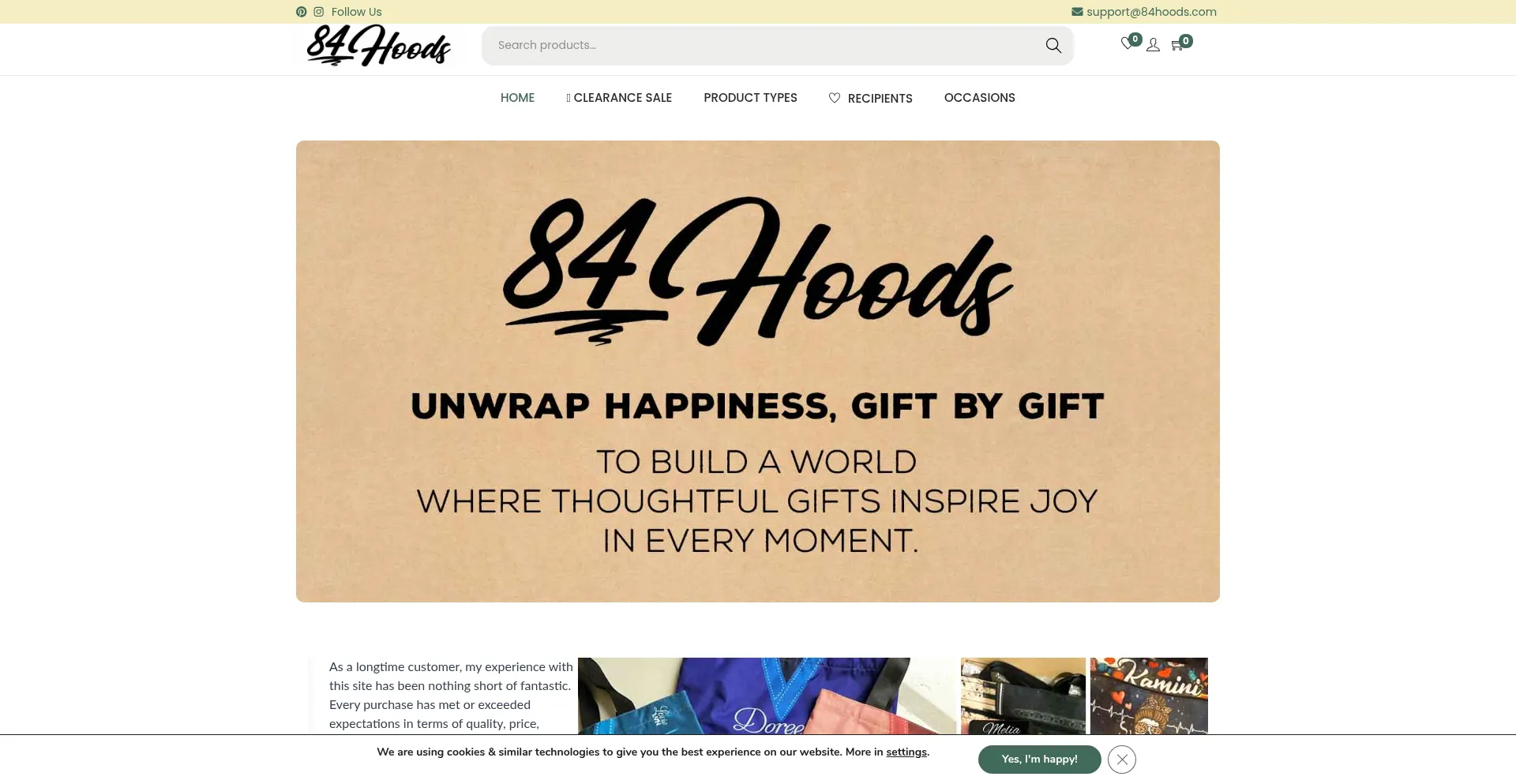Click the support@84hoods.com email link
The width and height of the screenshot is (1516, 784).
[x=1151, y=12]
